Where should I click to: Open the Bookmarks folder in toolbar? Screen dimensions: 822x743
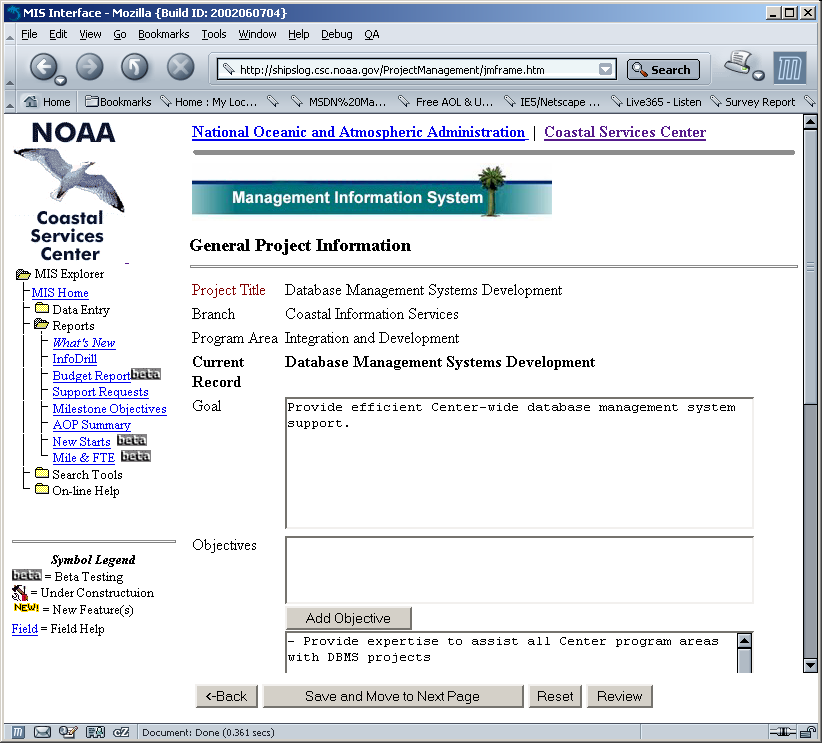coord(118,102)
